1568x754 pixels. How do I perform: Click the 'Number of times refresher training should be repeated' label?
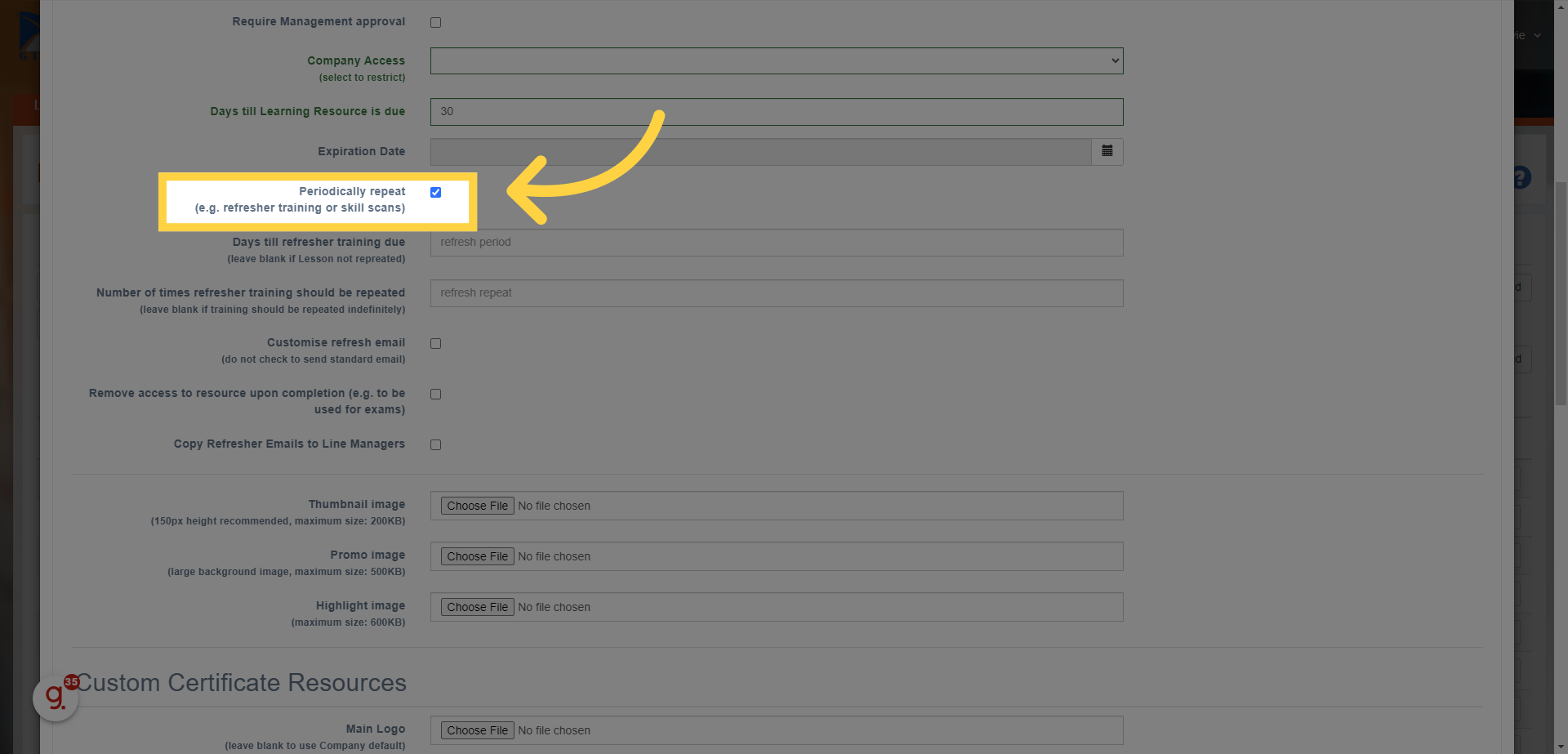click(251, 292)
